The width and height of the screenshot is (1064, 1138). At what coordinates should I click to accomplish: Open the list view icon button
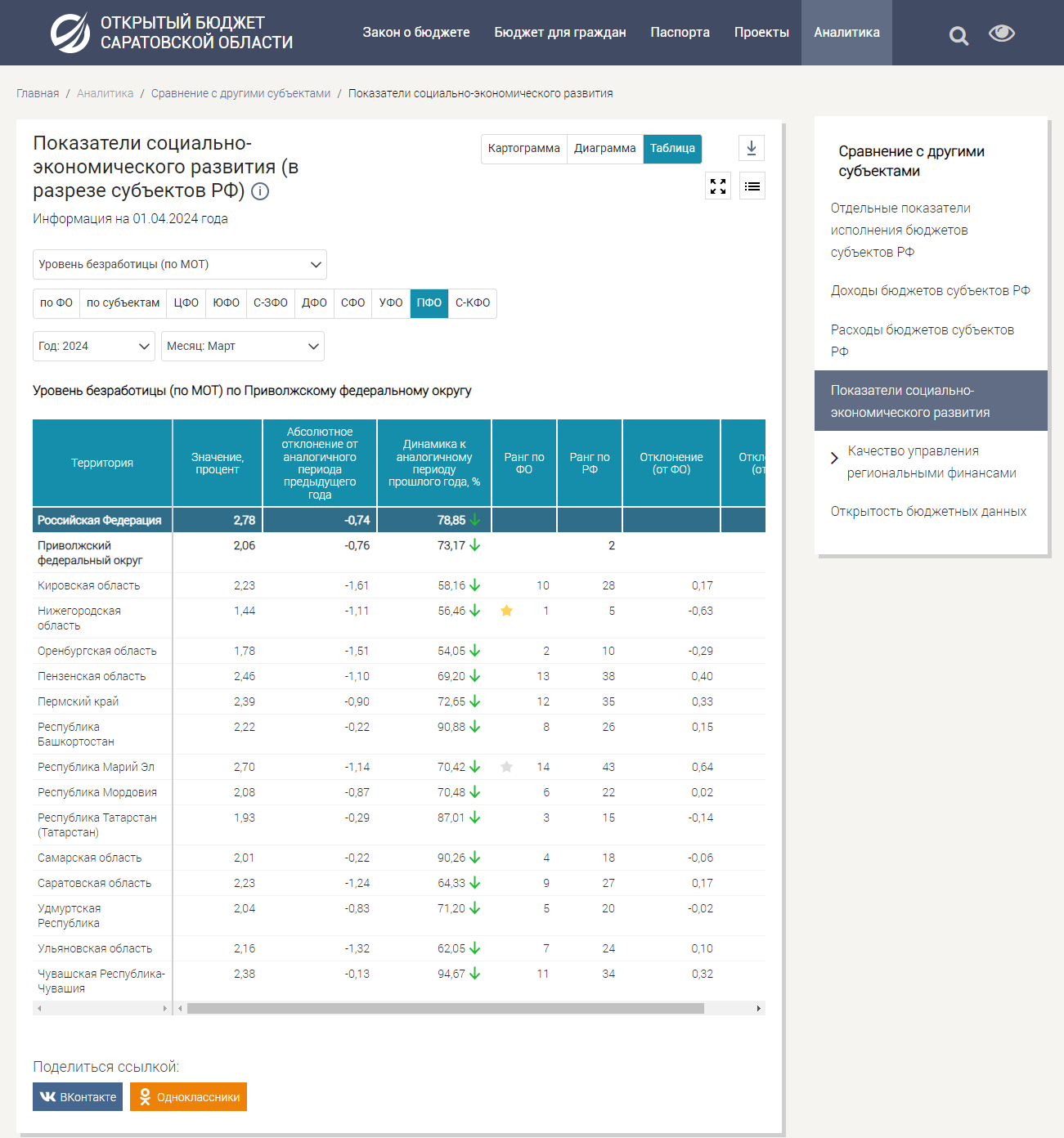point(752,186)
